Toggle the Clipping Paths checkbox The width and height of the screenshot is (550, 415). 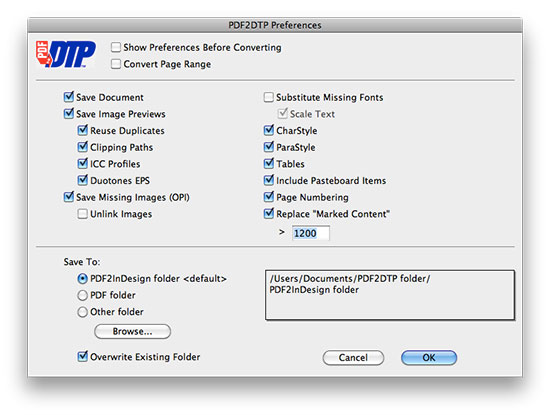click(x=83, y=147)
